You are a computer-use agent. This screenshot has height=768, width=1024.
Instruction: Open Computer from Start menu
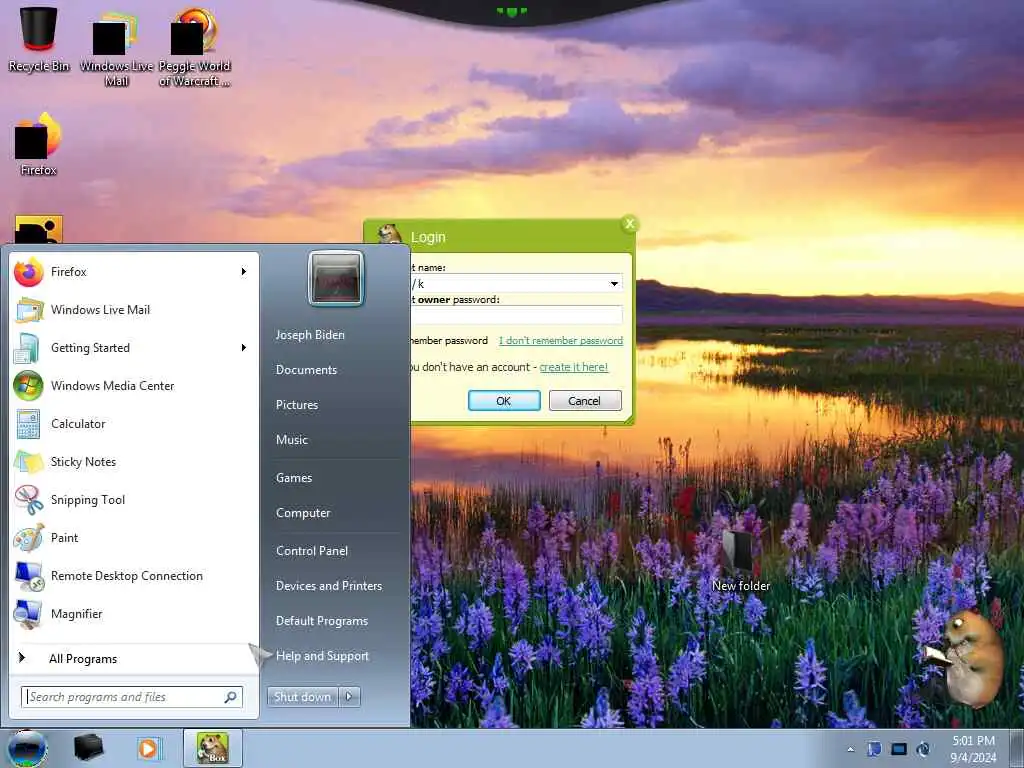(303, 513)
